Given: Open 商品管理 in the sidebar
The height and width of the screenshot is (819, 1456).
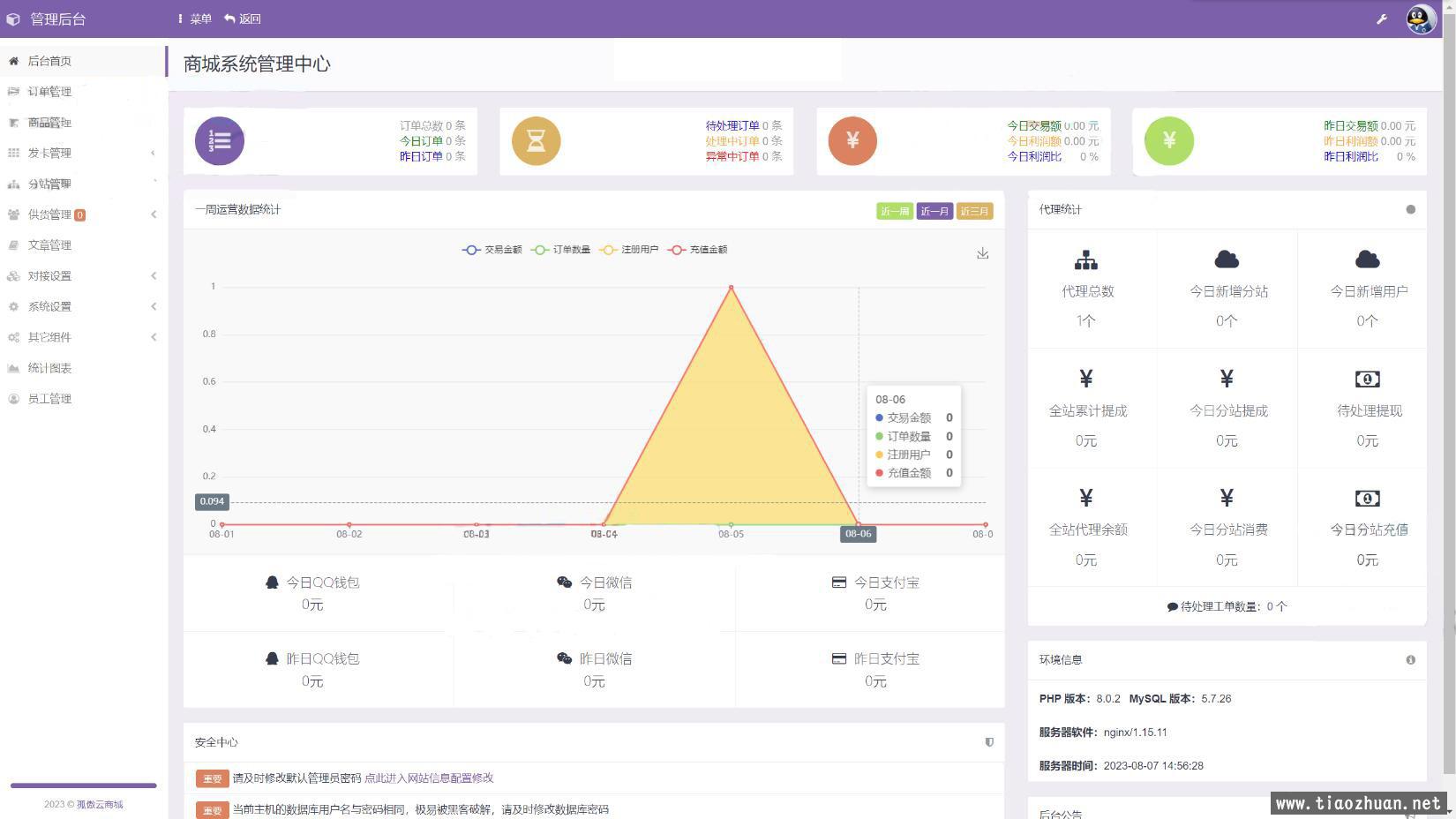Looking at the screenshot, I should [84, 123].
